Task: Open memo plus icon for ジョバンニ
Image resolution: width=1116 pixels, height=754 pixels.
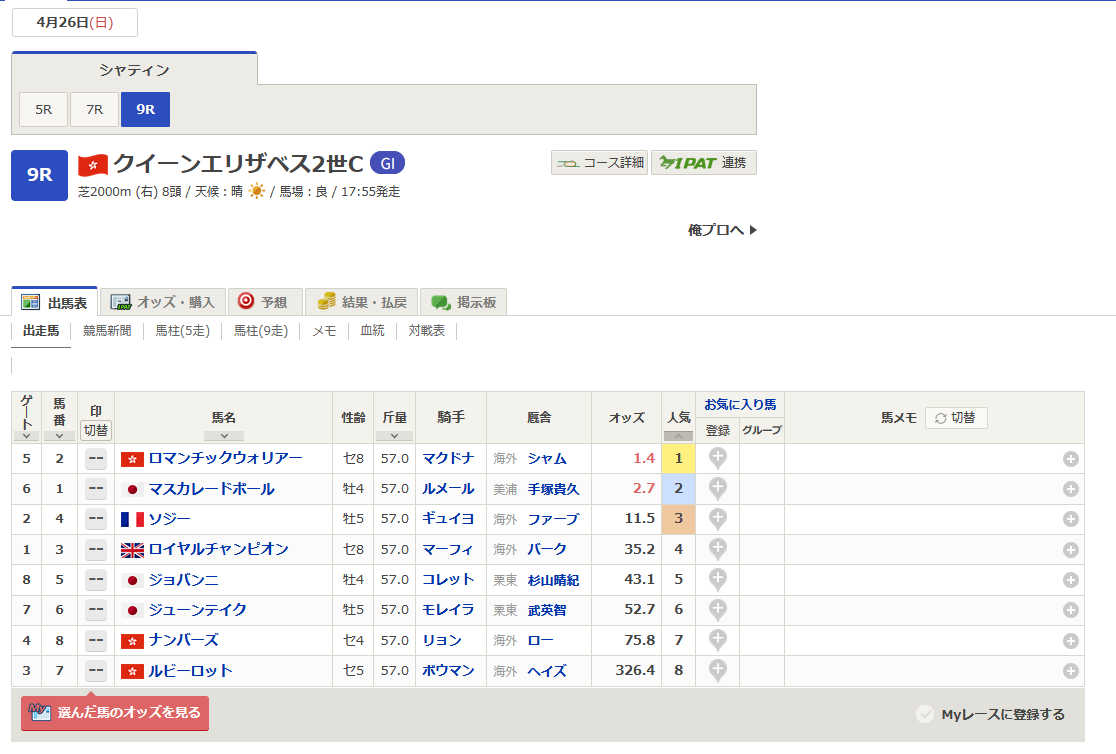Action: click(1070, 580)
